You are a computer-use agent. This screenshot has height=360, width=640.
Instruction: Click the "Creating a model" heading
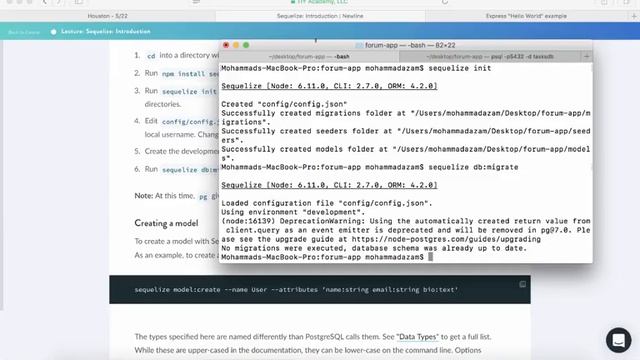click(166, 223)
